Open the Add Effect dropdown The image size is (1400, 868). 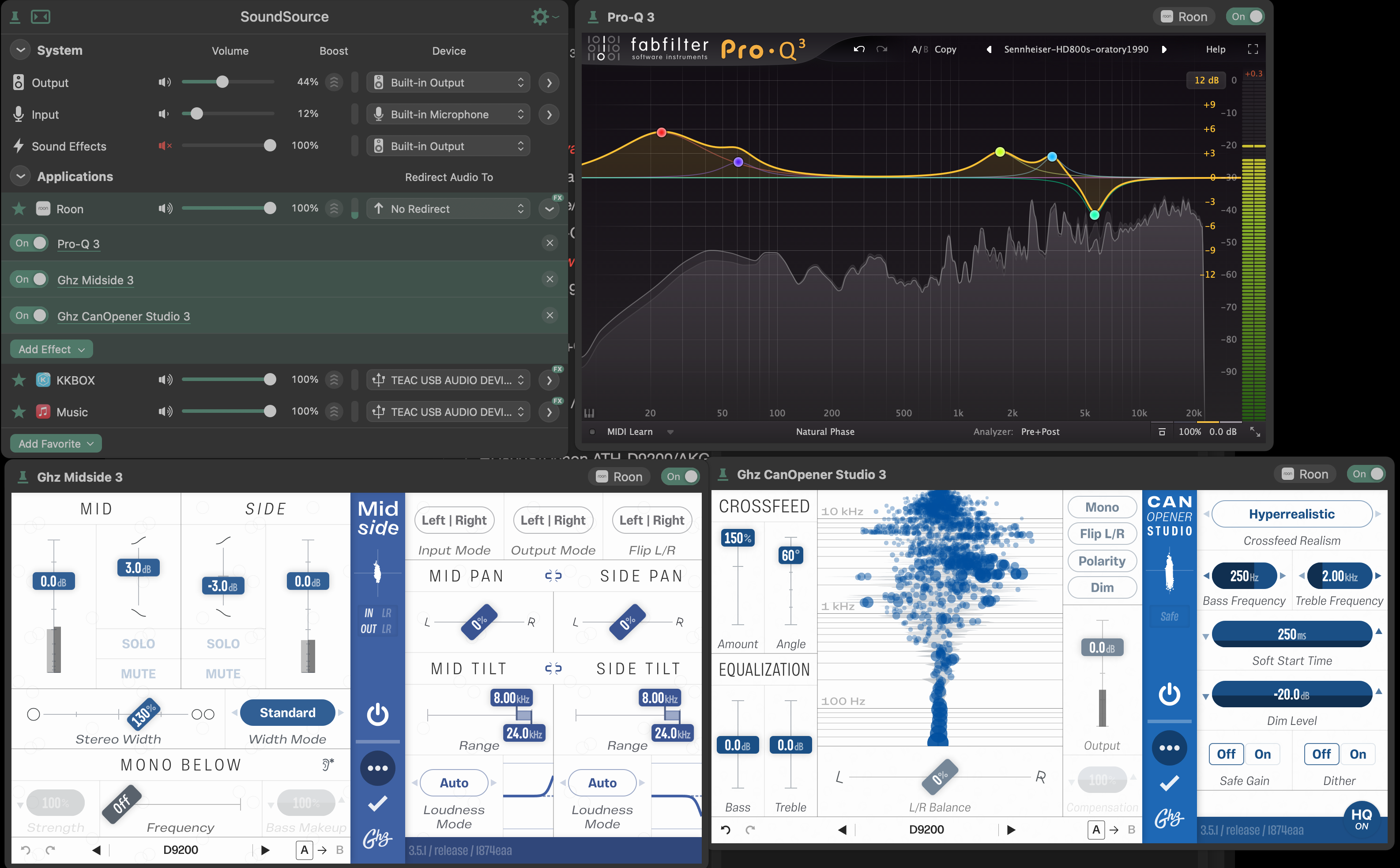(x=51, y=349)
